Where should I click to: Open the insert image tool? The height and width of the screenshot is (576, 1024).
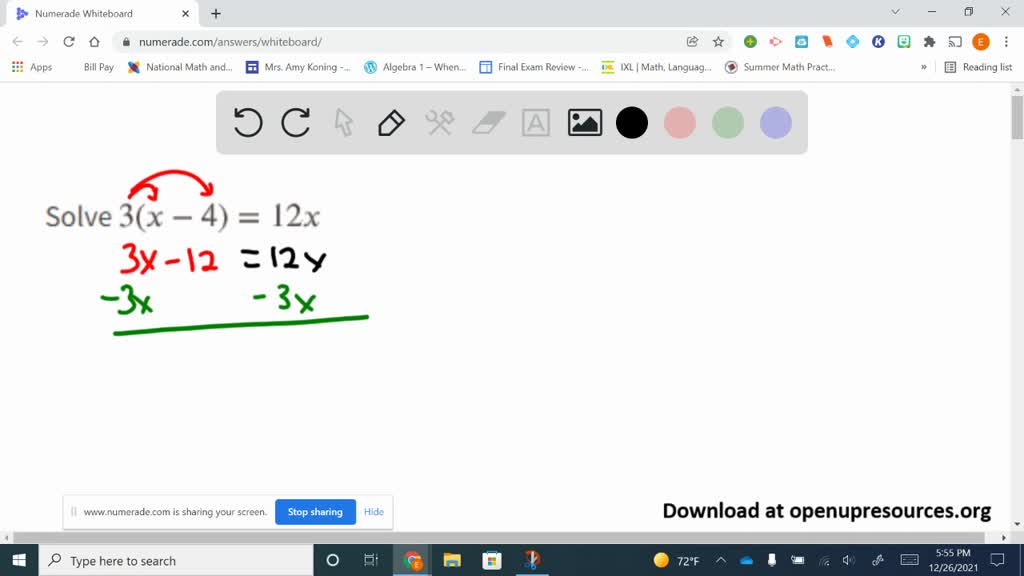584,122
